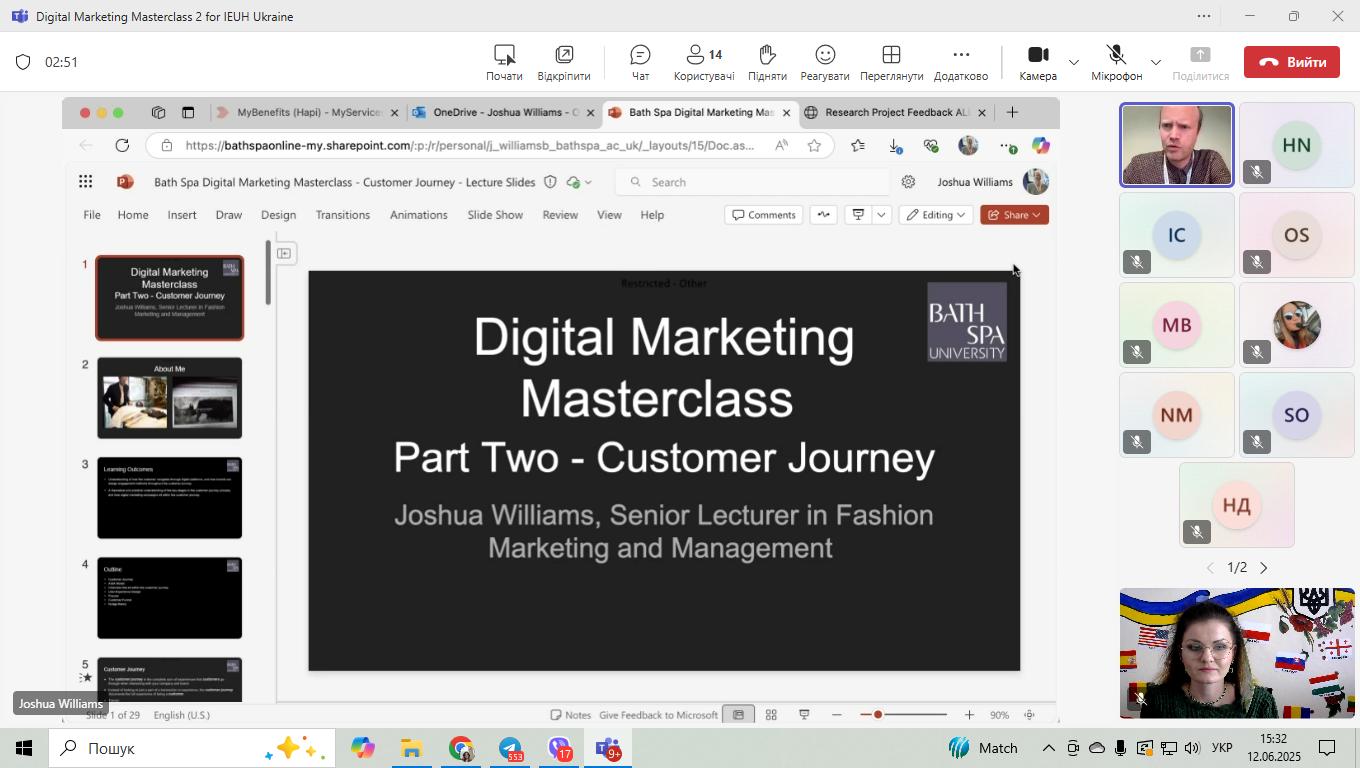The height and width of the screenshot is (768, 1360).
Task: Open Telegram from the Windows taskbar
Action: pyautogui.click(x=510, y=748)
